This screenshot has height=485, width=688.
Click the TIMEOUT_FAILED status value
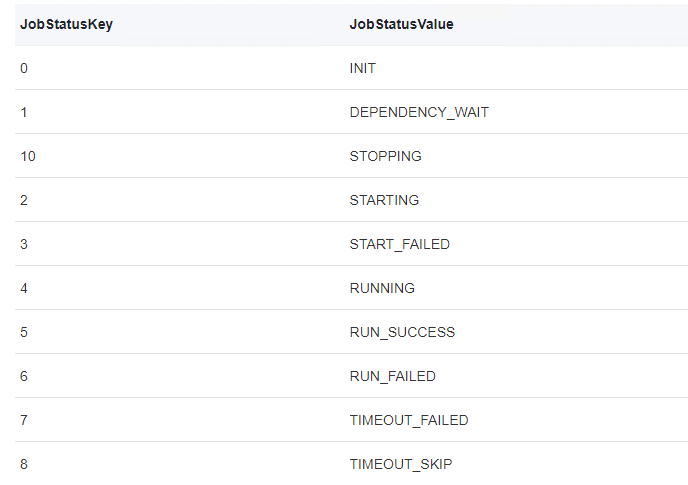[x=408, y=420]
